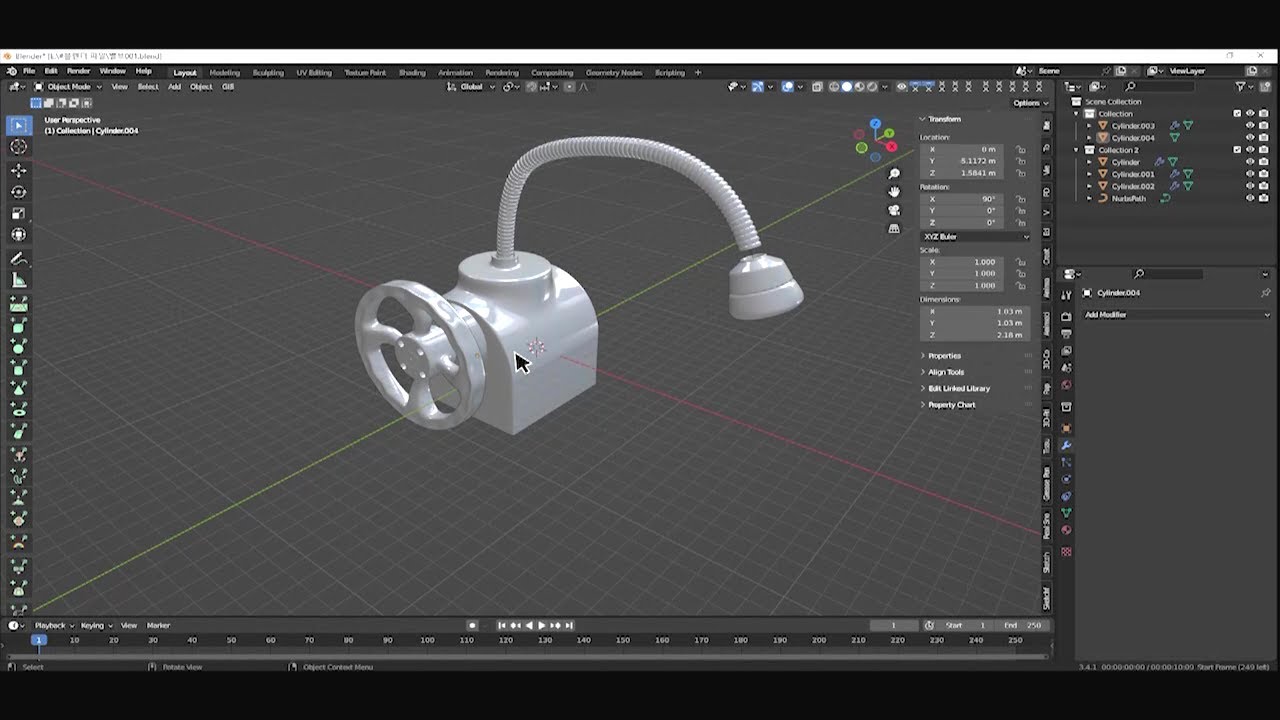
Task: Activate the Cursor tool
Action: click(18, 147)
